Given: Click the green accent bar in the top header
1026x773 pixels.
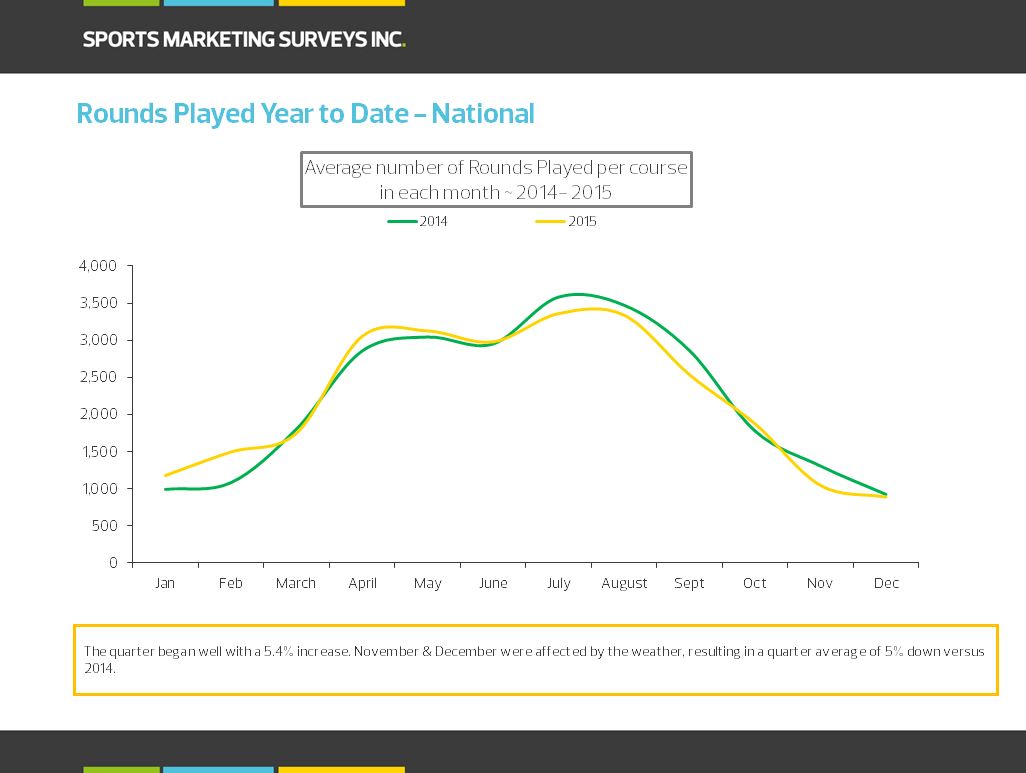Looking at the screenshot, I should click(x=121, y=3).
